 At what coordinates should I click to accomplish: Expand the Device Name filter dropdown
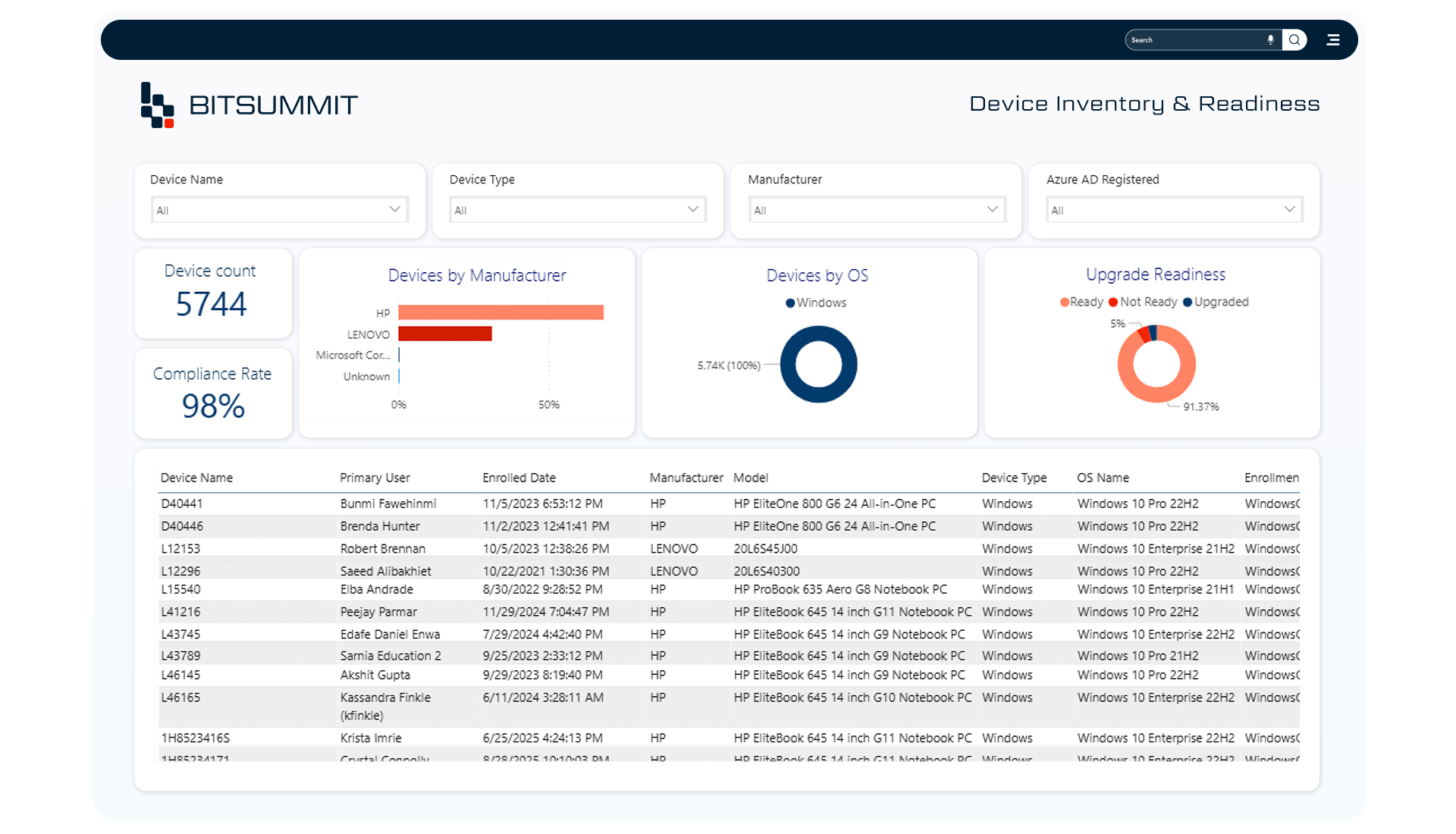point(394,210)
